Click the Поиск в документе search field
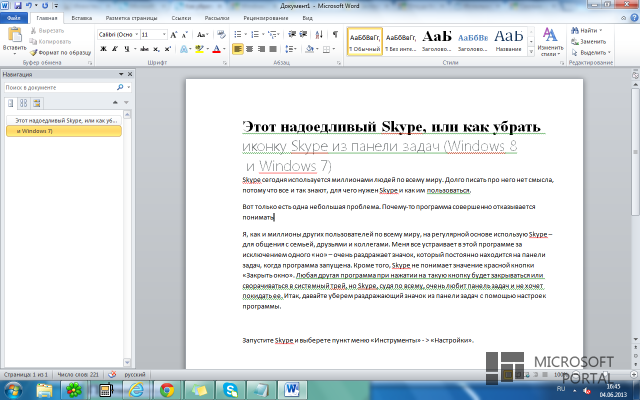This screenshot has height=400, width=640. 60,87
